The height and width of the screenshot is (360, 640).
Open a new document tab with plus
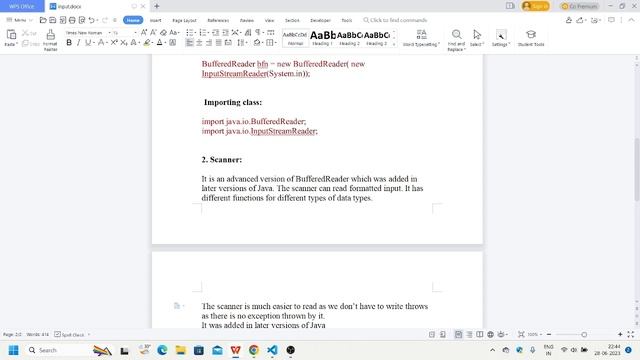(x=157, y=6)
